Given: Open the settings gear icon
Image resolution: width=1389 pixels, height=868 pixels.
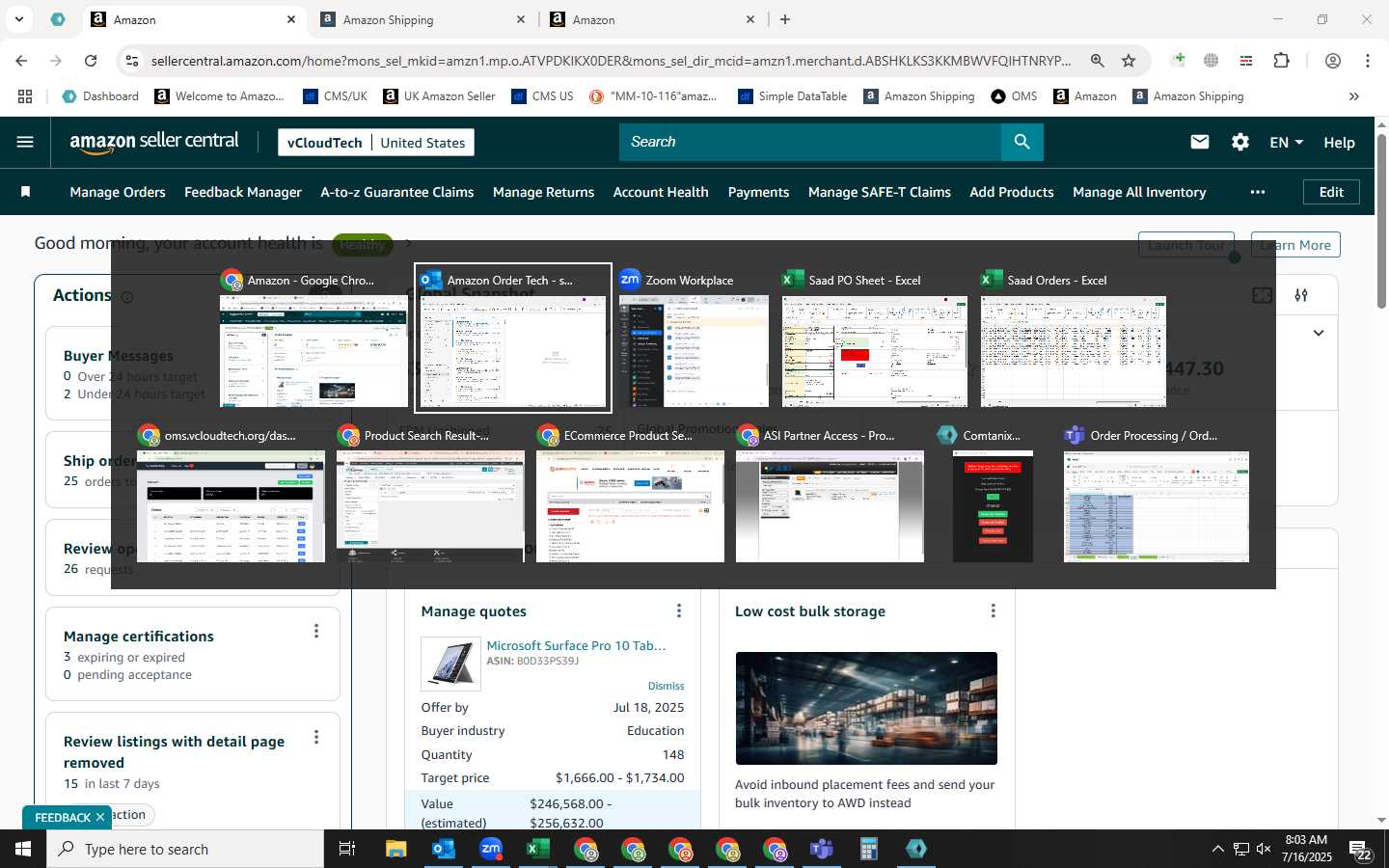Looking at the screenshot, I should (1240, 142).
